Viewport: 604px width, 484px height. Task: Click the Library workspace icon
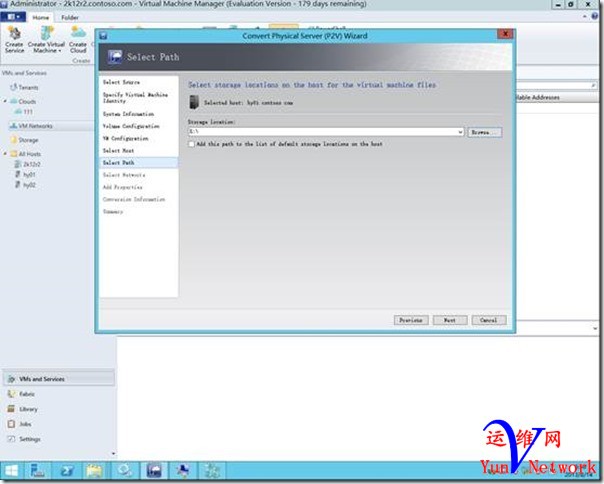(x=12, y=409)
